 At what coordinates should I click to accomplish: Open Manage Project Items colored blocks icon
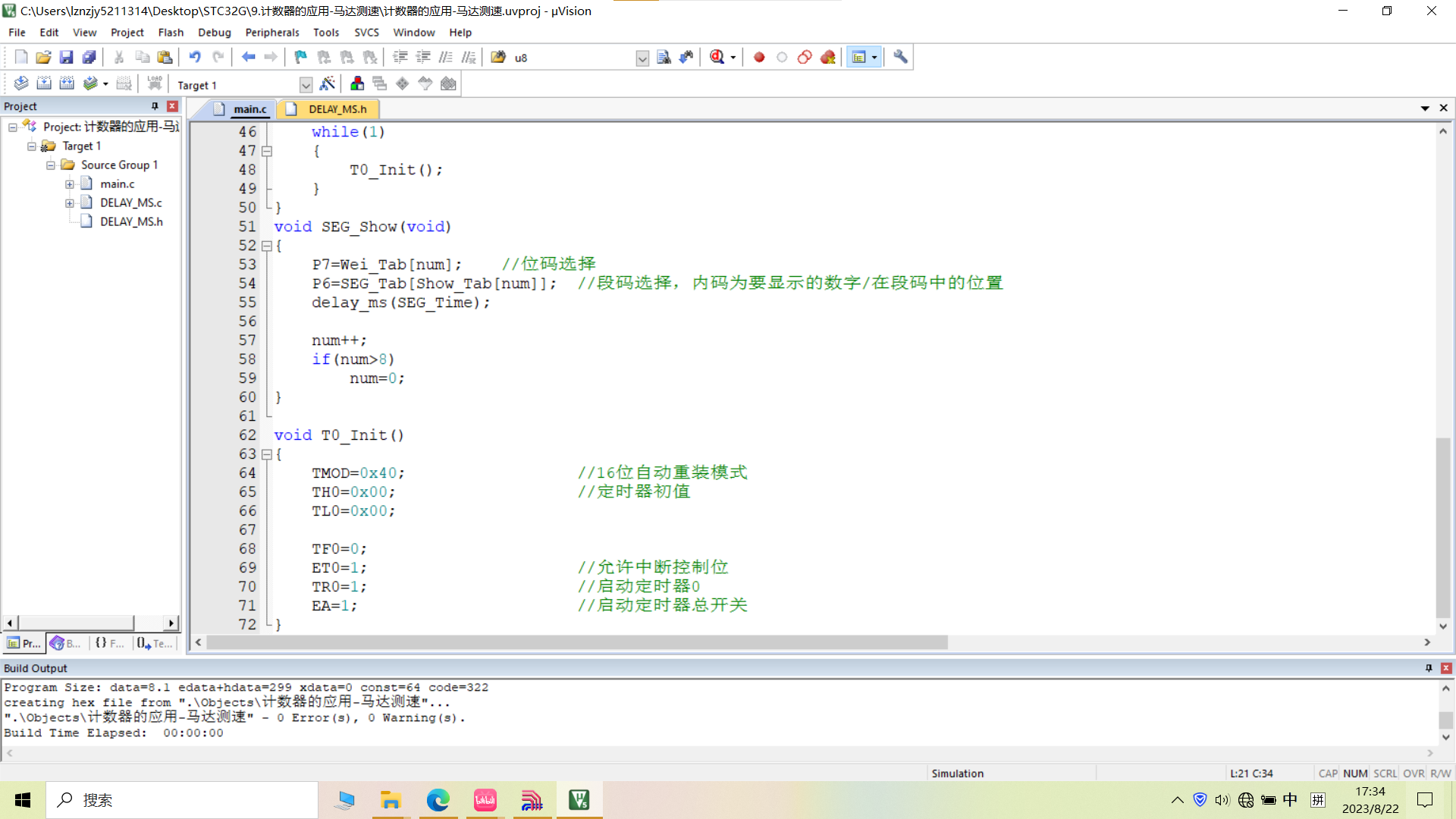pyautogui.click(x=357, y=83)
